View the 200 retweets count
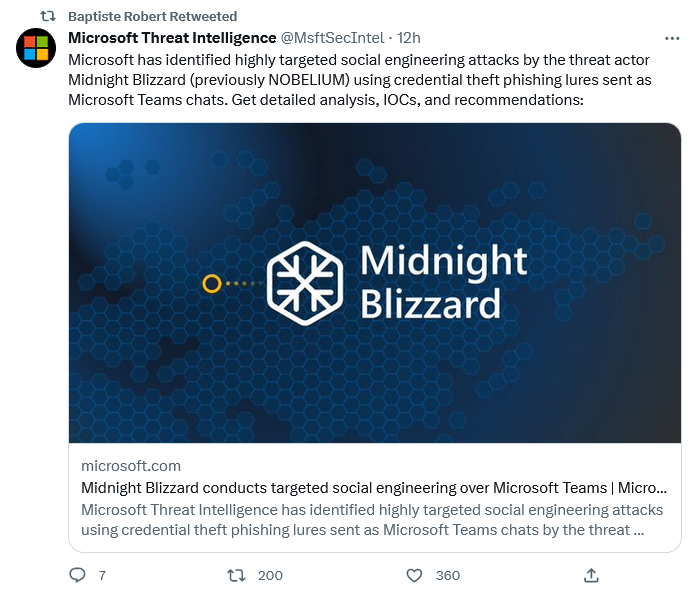This screenshot has height=597, width=698. 270,575
